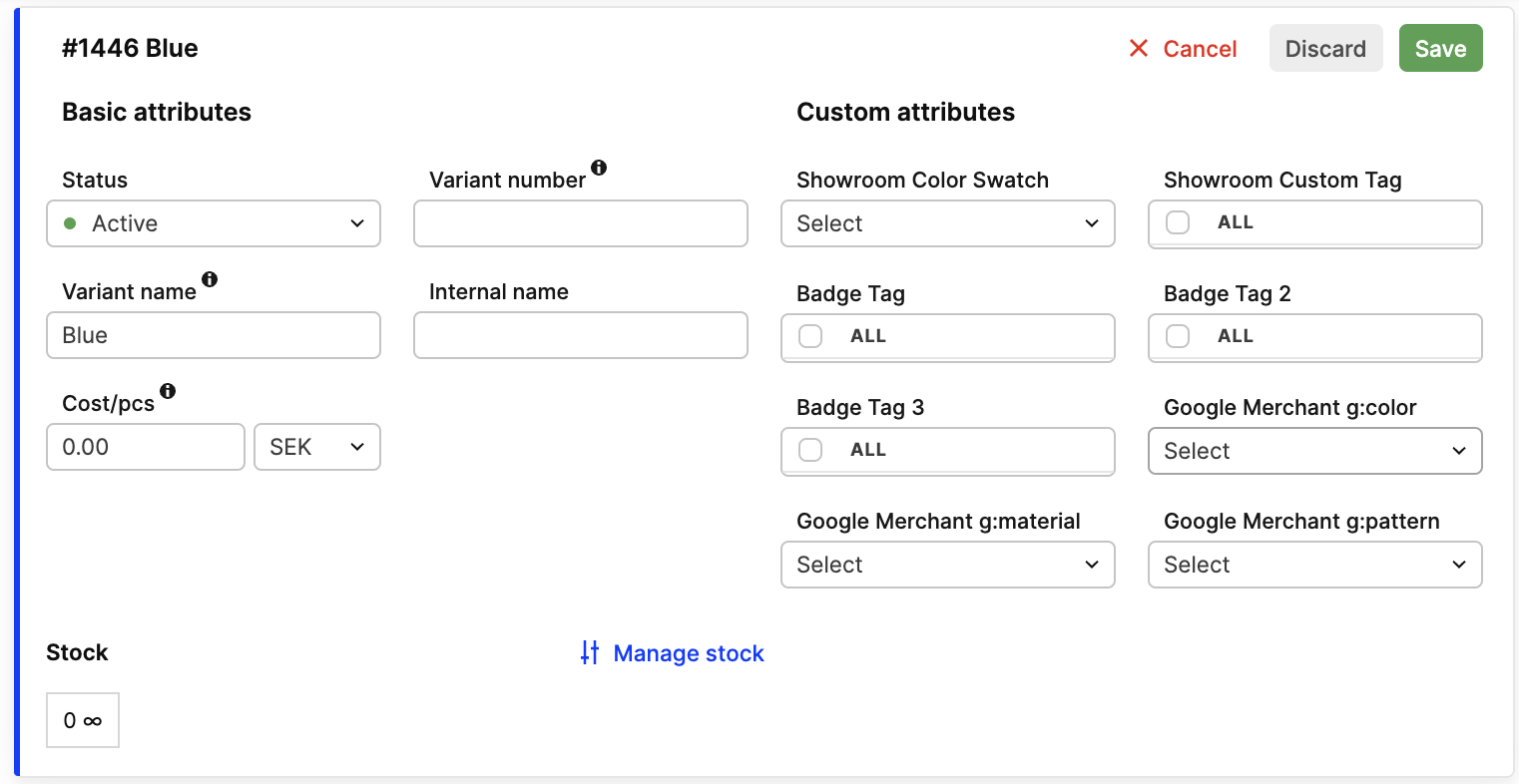This screenshot has height=784, width=1519.
Task: Focus the Internal name input field
Action: tap(581, 335)
